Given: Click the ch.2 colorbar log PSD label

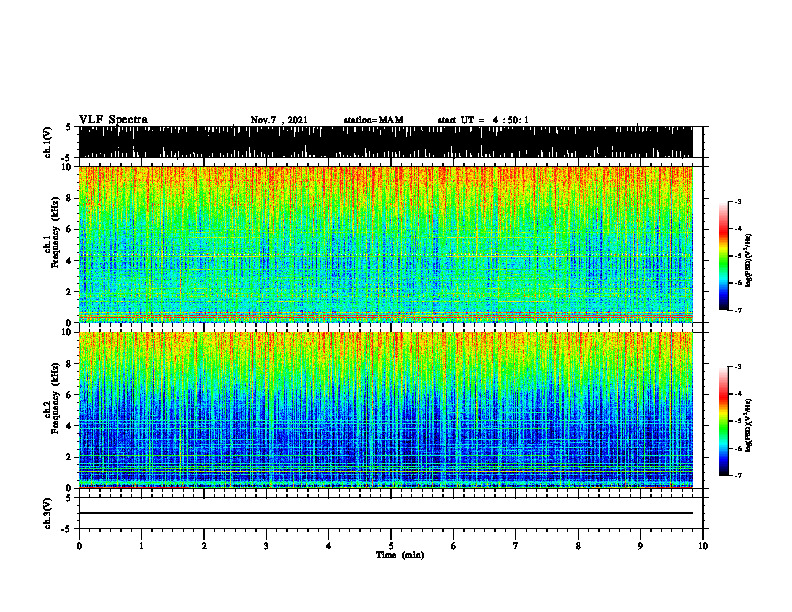Looking at the screenshot, I should click(x=748, y=424).
